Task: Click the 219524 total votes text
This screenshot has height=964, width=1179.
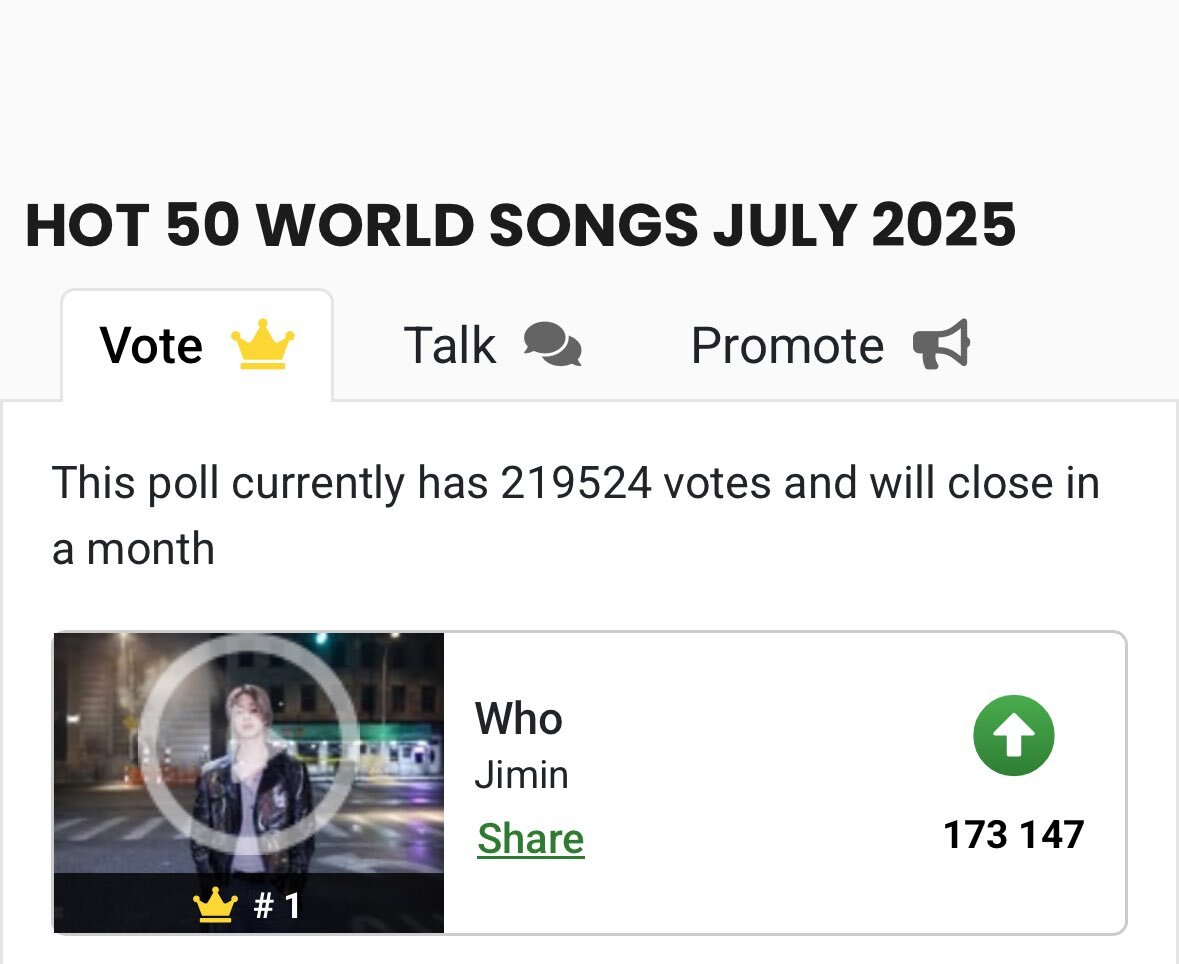Action: [576, 483]
